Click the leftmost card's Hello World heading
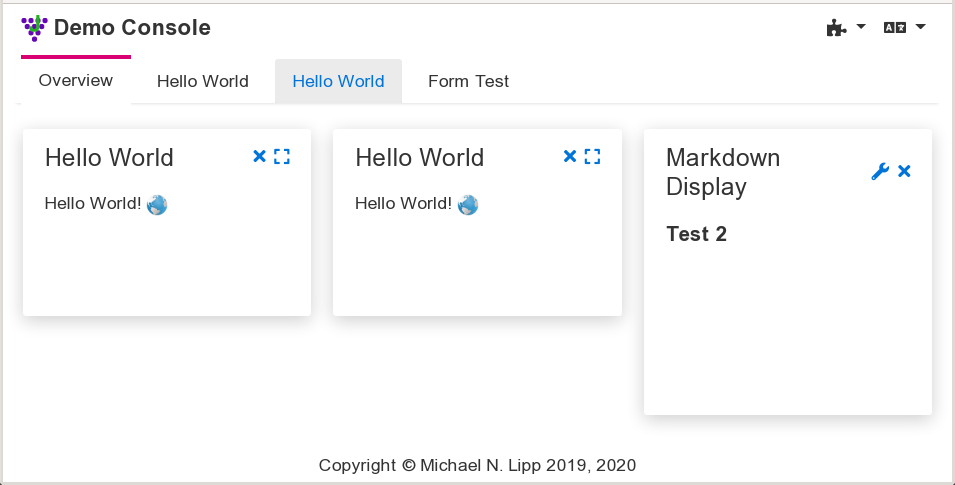955x485 pixels. pyautogui.click(x=109, y=158)
